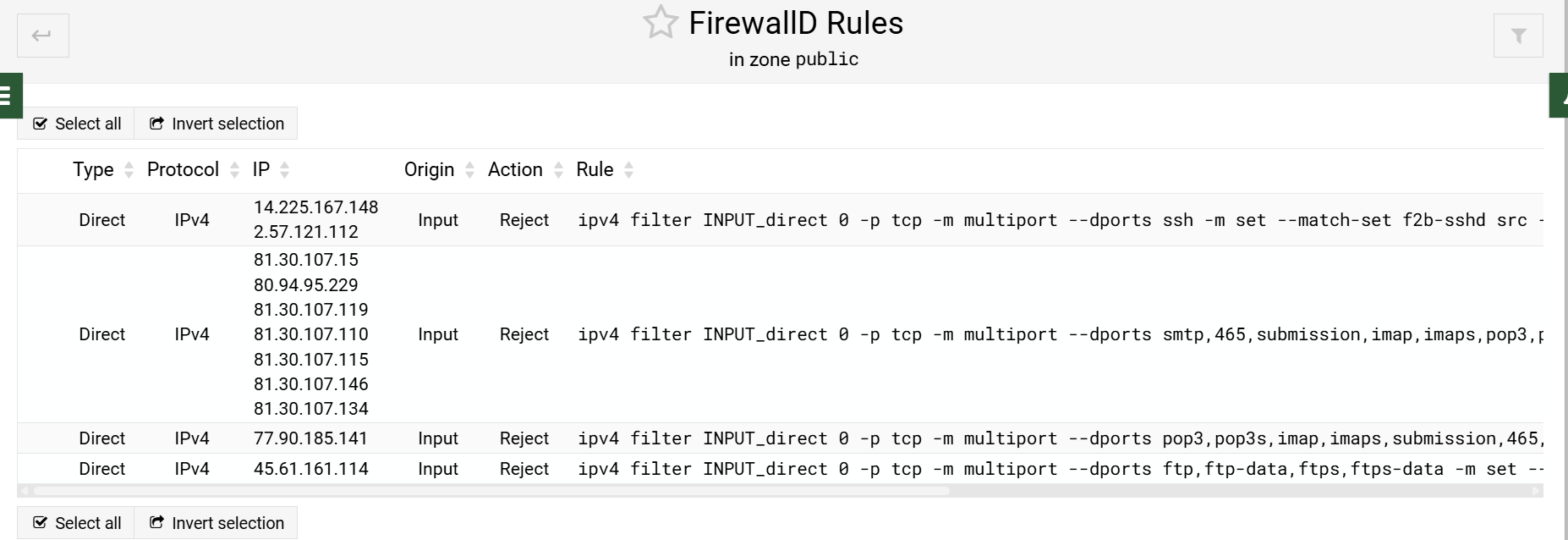Click top Invert selection button
Image resolution: width=1568 pixels, height=540 pixels.
click(x=217, y=124)
